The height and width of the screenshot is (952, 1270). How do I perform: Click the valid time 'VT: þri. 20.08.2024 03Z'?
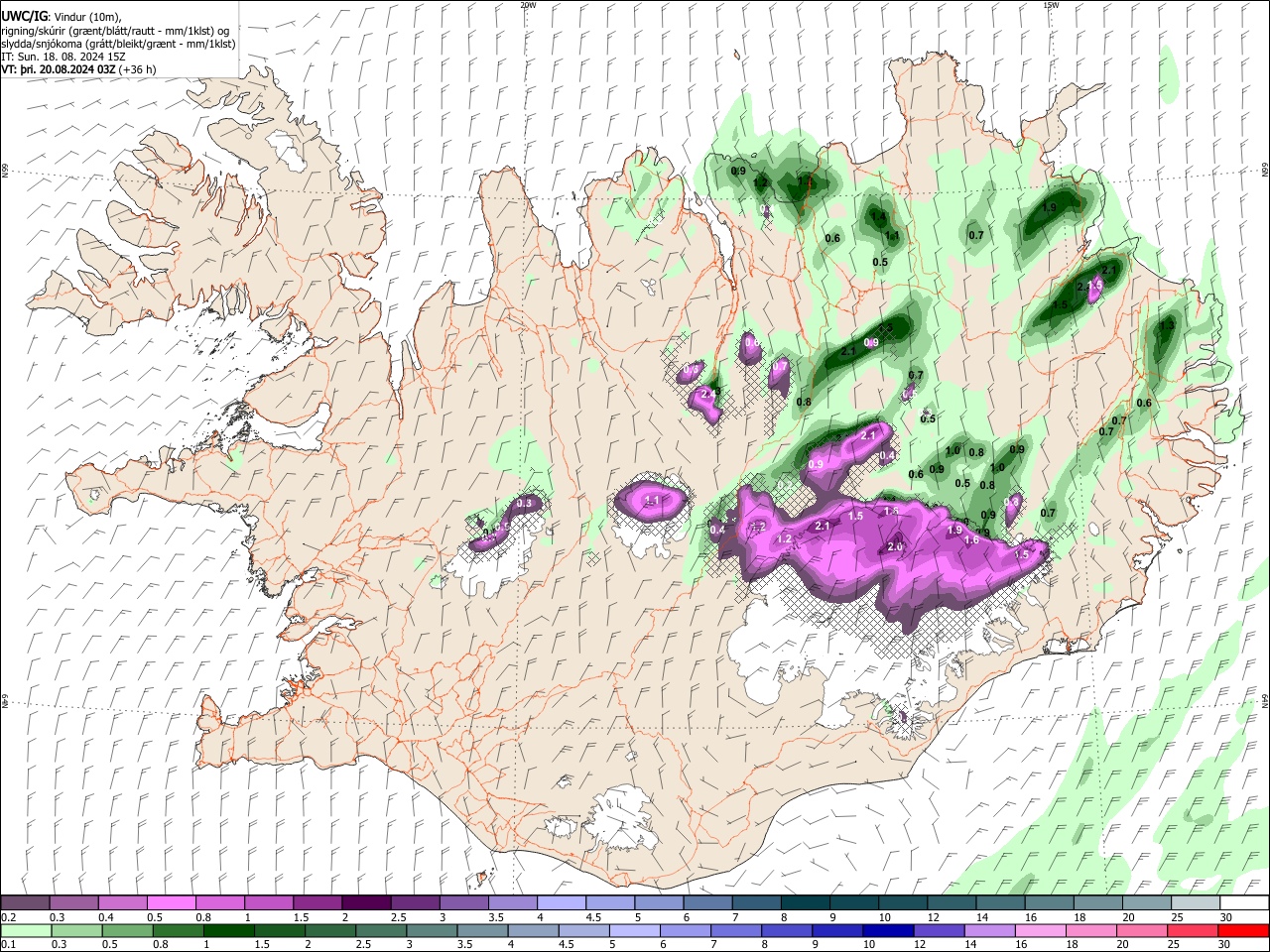[60, 69]
